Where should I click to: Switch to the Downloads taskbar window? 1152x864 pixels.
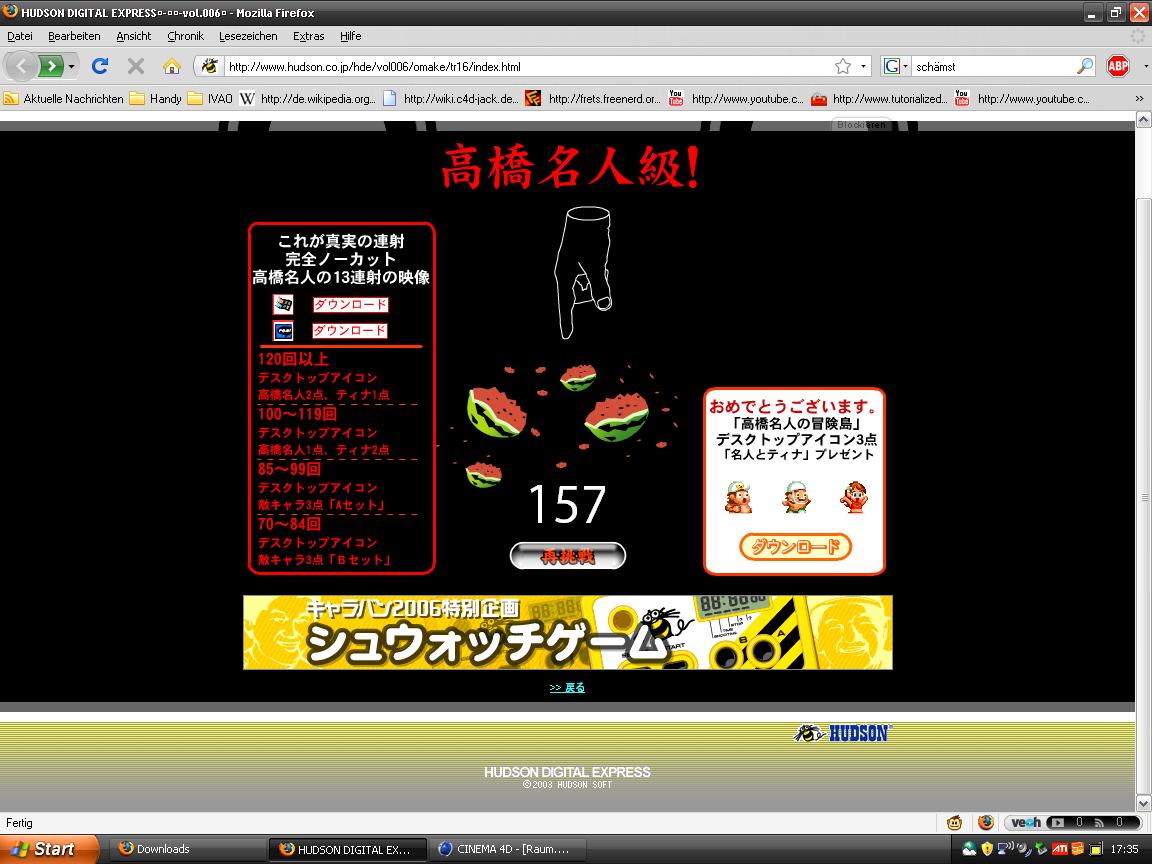[187, 849]
